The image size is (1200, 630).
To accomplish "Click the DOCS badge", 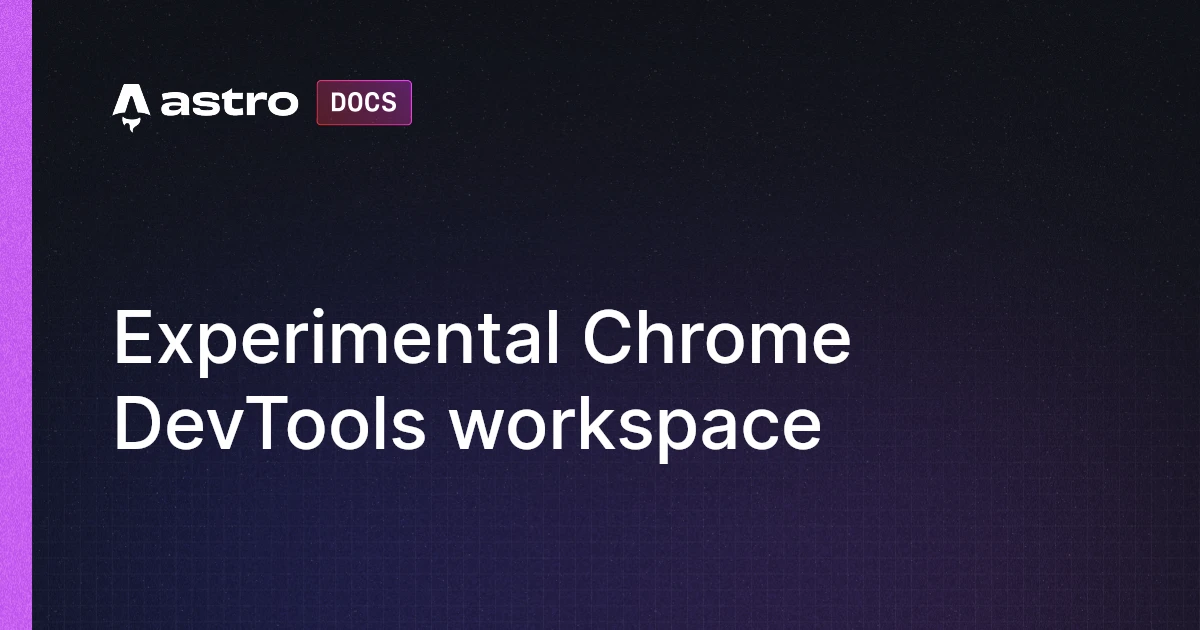I will coord(364,102).
